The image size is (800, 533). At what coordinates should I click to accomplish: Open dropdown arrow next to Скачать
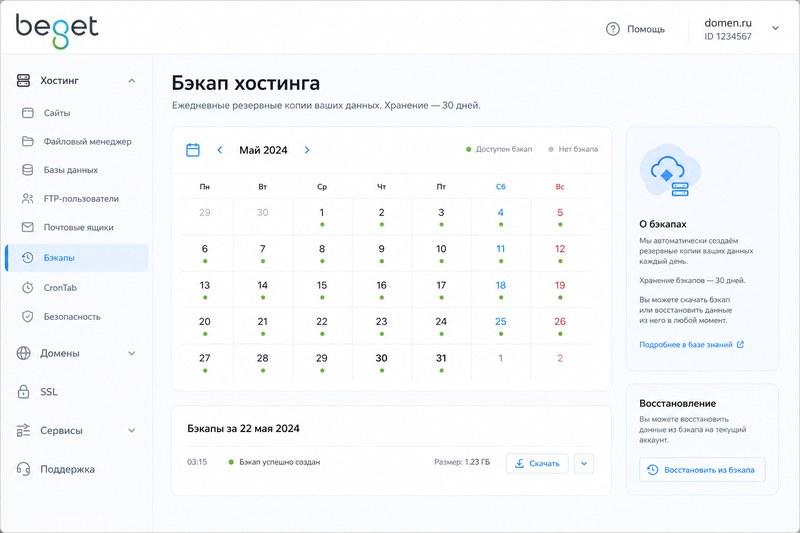584,464
